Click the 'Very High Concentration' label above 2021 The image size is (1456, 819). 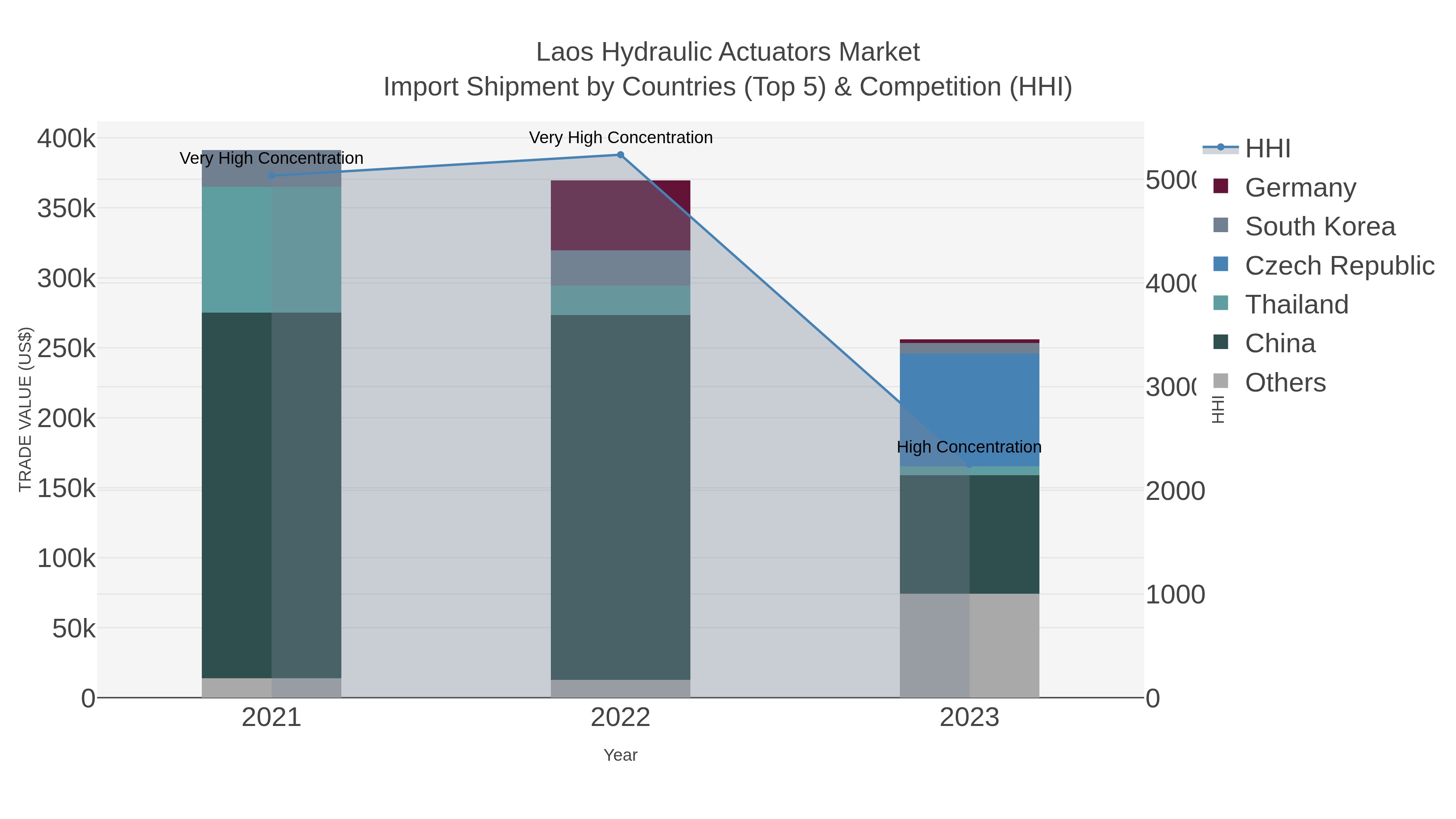271,158
